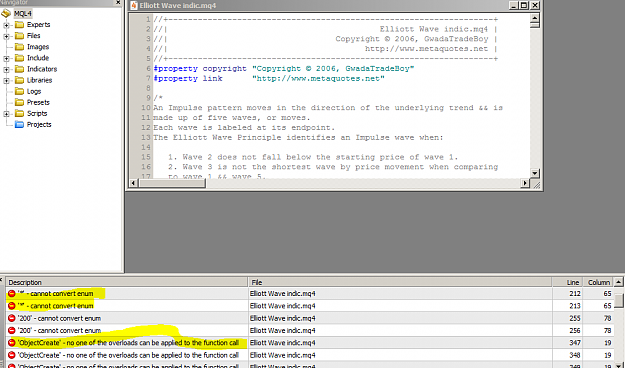
Task: Select the Include folder icon
Action: pyautogui.click(x=19, y=58)
